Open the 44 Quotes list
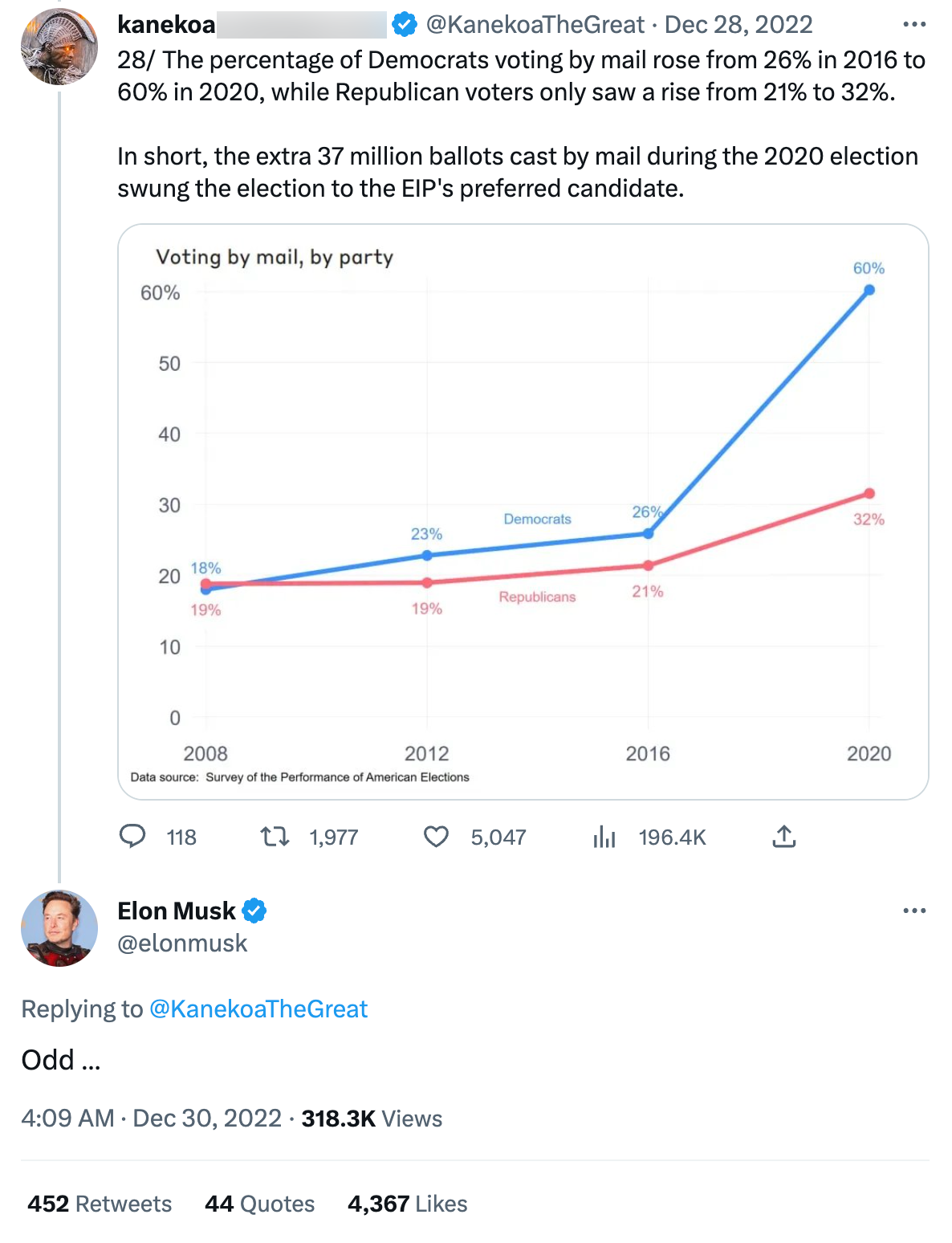The width and height of the screenshot is (952, 1243). coord(259,1204)
